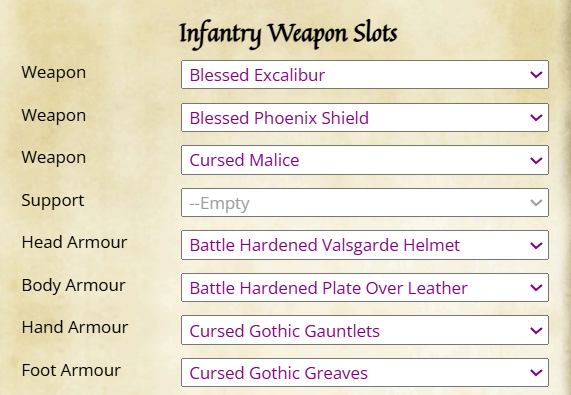Open the Battle Hardened Plate Over Leather dropdown
This screenshot has height=395, width=571.
click(365, 288)
